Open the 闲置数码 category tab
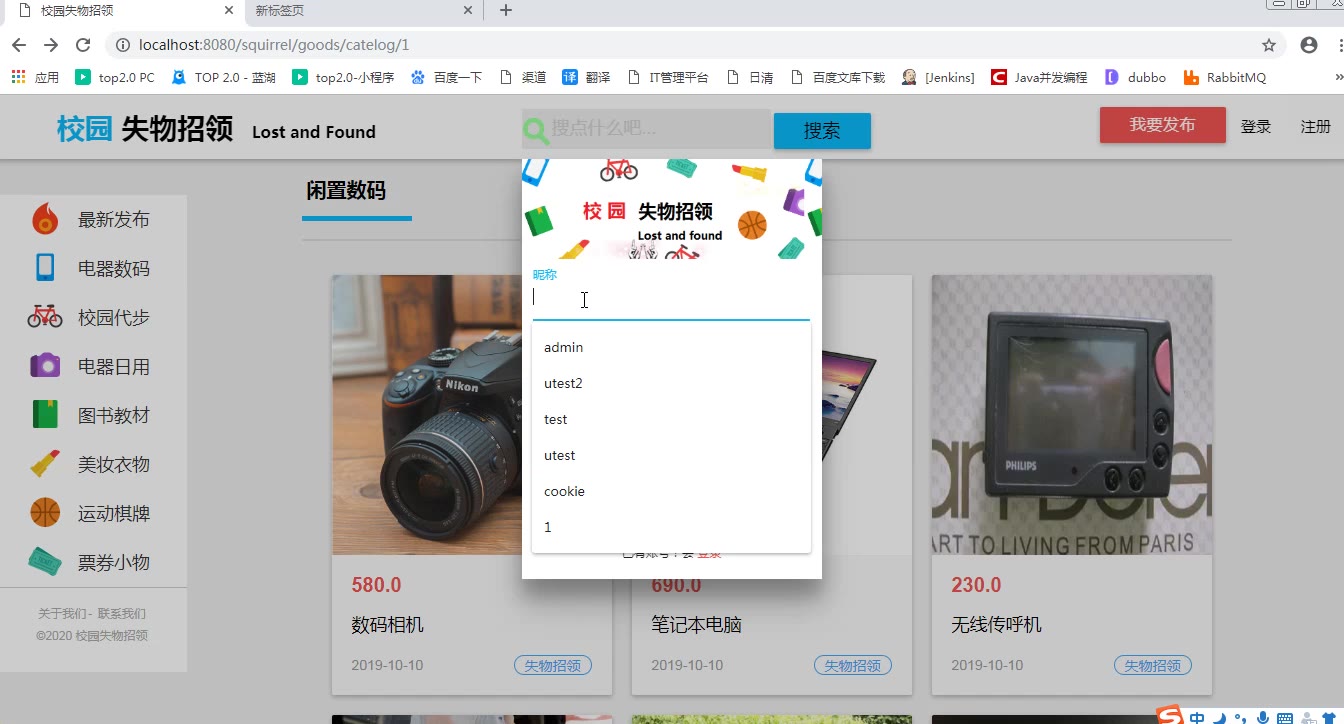Screen dimensions: 1344x724 pos(346,191)
